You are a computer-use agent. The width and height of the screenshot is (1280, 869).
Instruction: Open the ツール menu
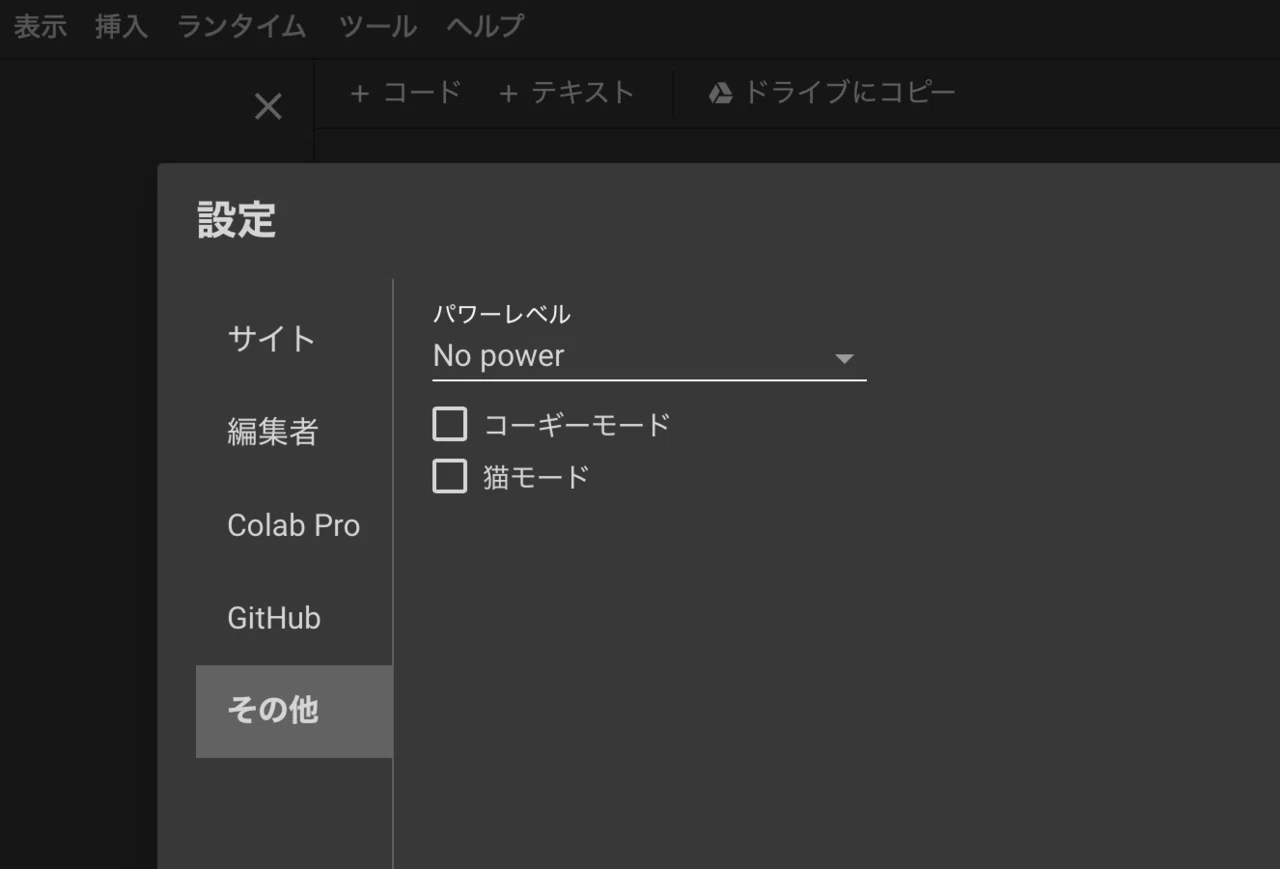click(x=377, y=26)
